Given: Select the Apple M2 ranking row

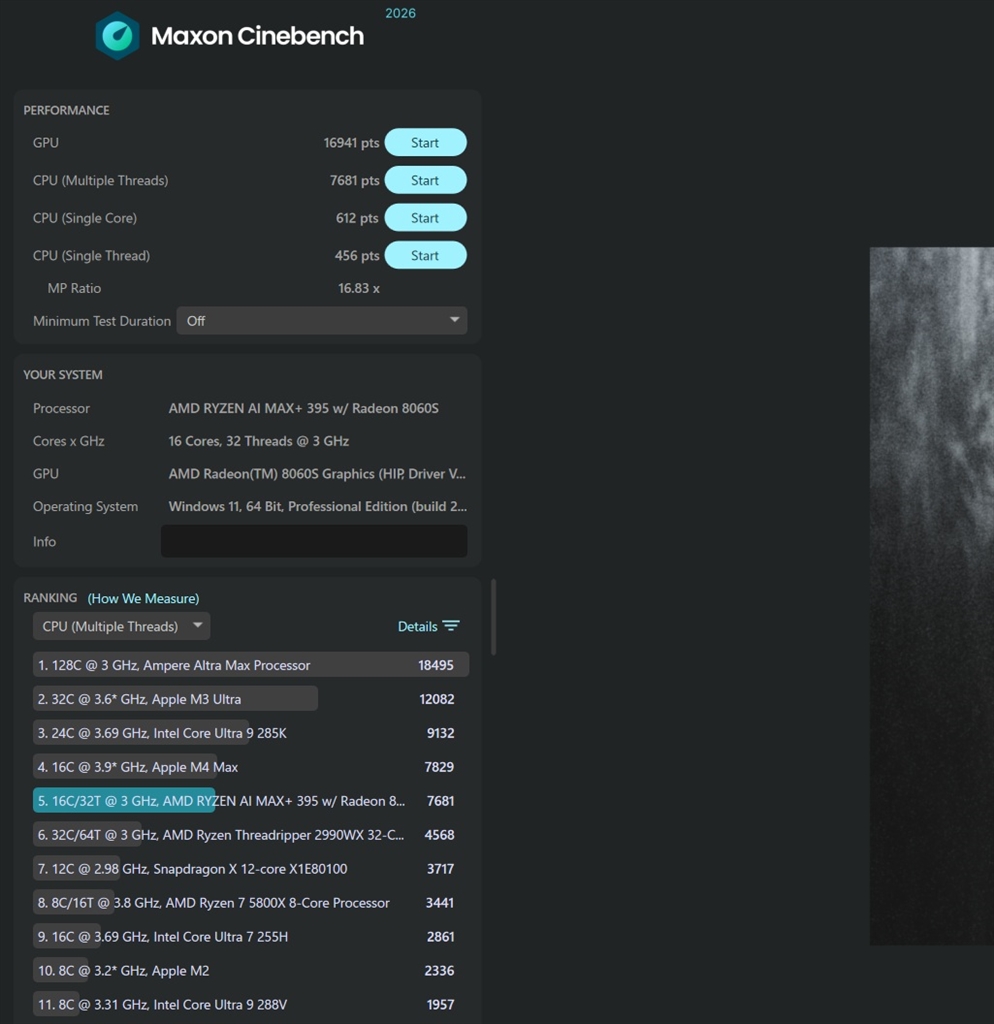Looking at the screenshot, I should [251, 970].
